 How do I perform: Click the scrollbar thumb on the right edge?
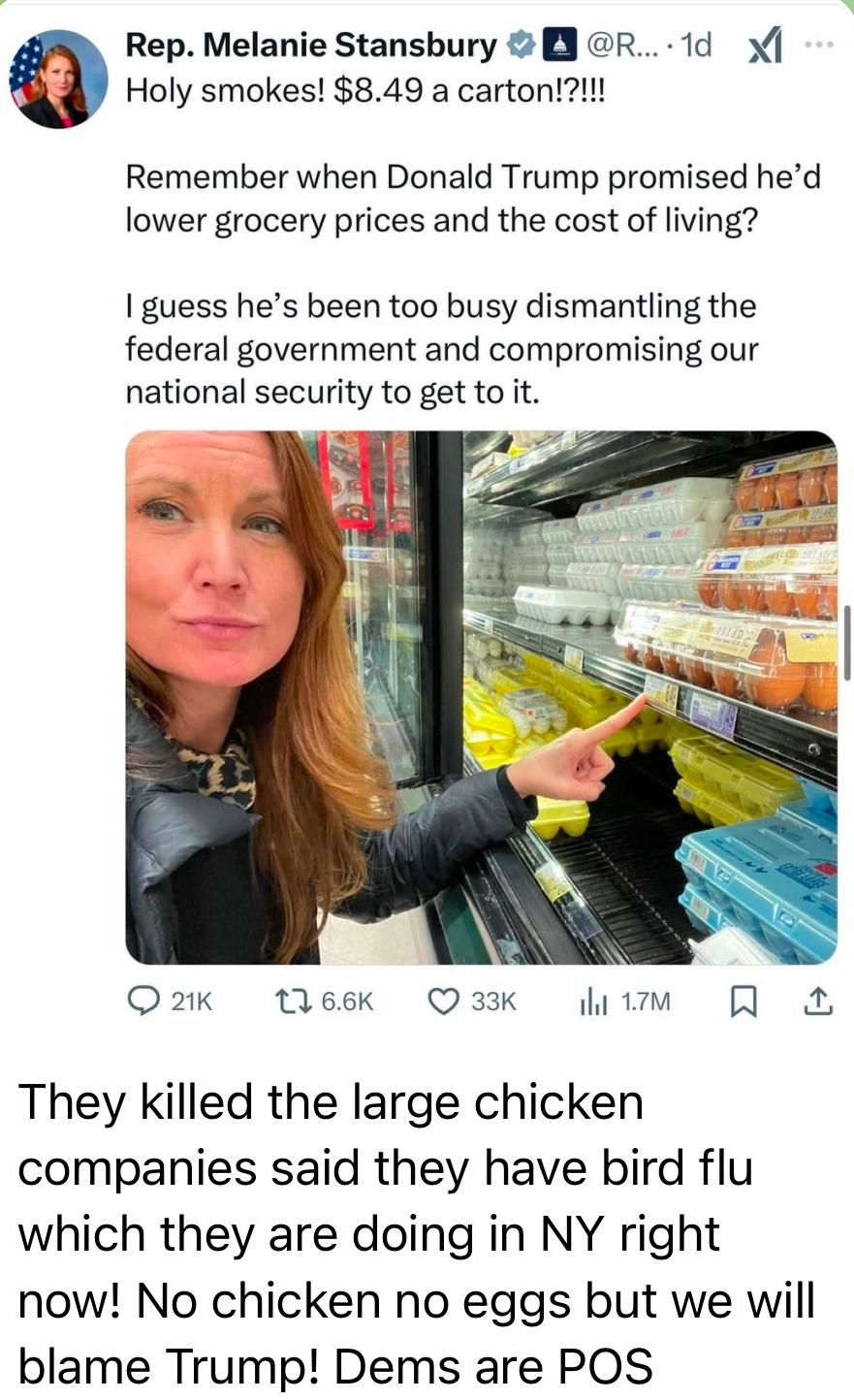click(847, 643)
